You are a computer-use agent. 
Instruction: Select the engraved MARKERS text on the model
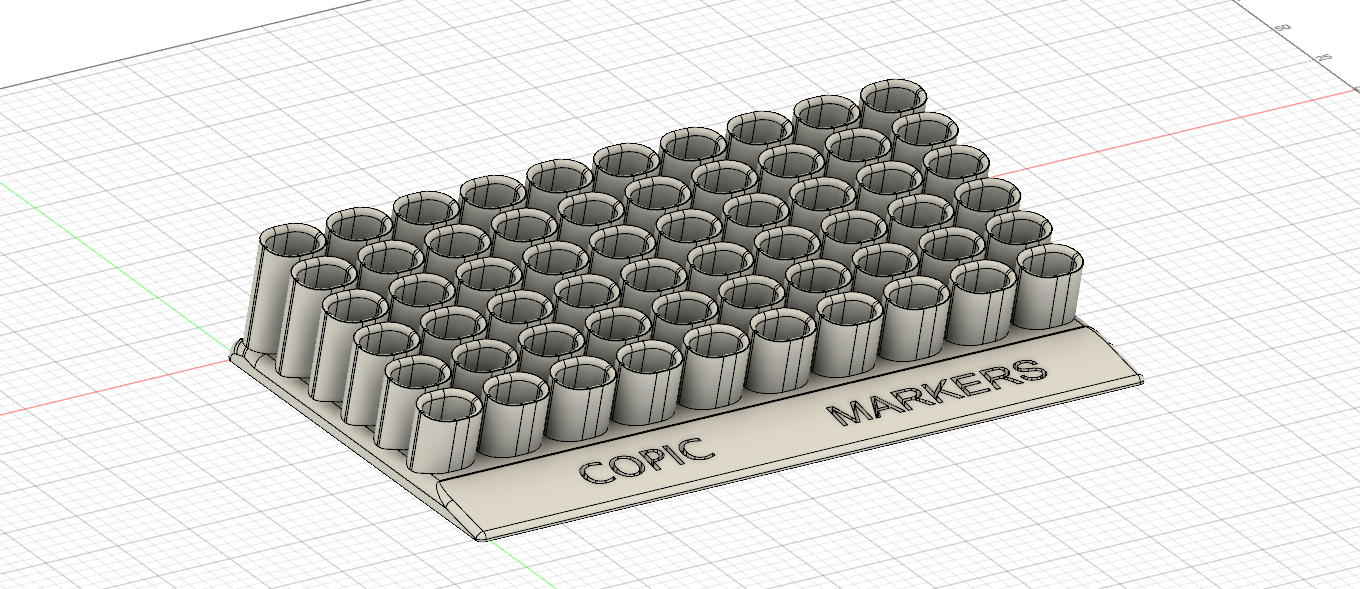938,392
